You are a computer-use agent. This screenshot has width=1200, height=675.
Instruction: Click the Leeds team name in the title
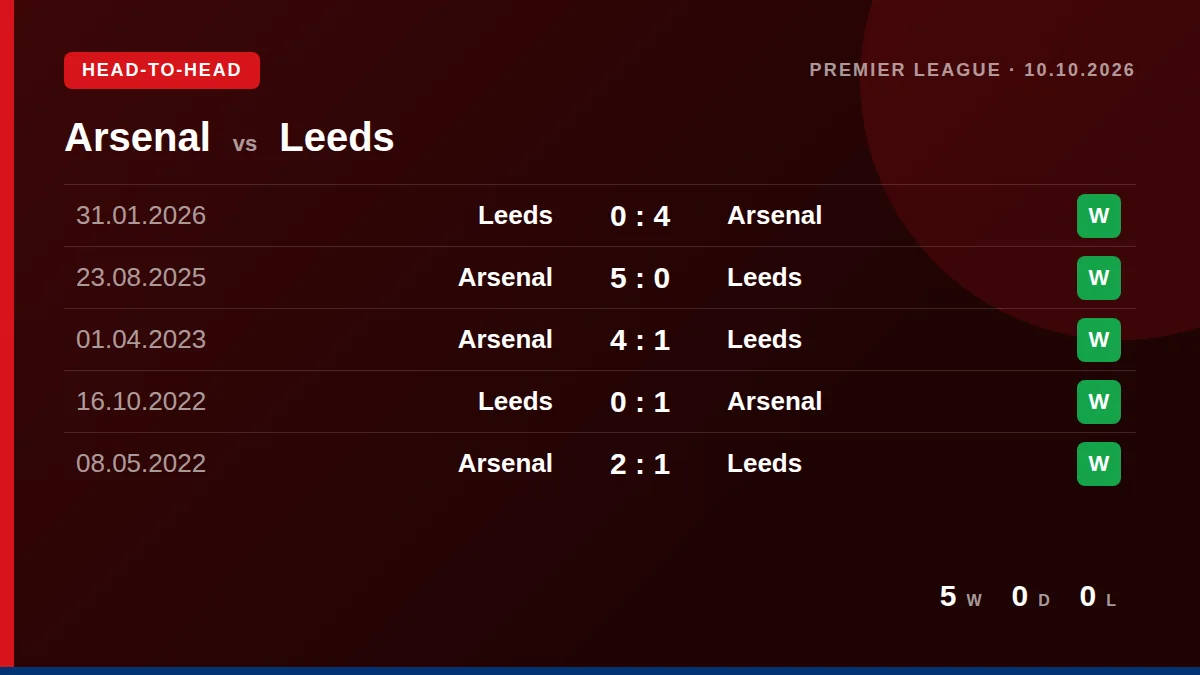coord(337,137)
